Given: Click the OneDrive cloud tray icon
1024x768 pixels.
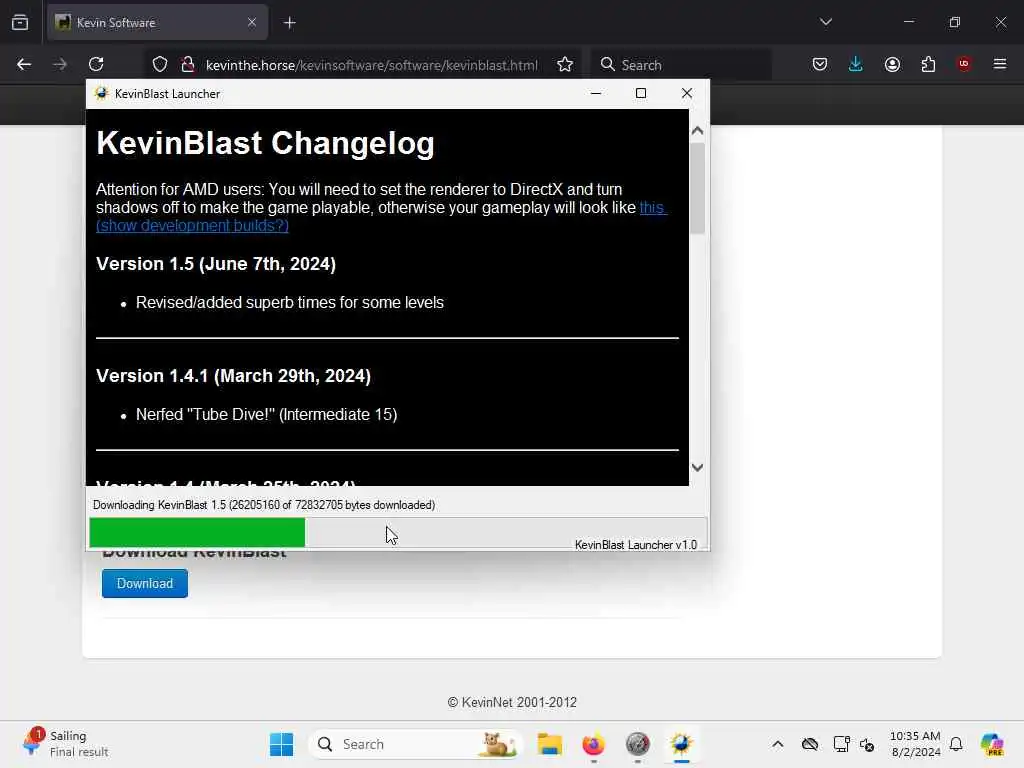Looking at the screenshot, I should 810,744.
